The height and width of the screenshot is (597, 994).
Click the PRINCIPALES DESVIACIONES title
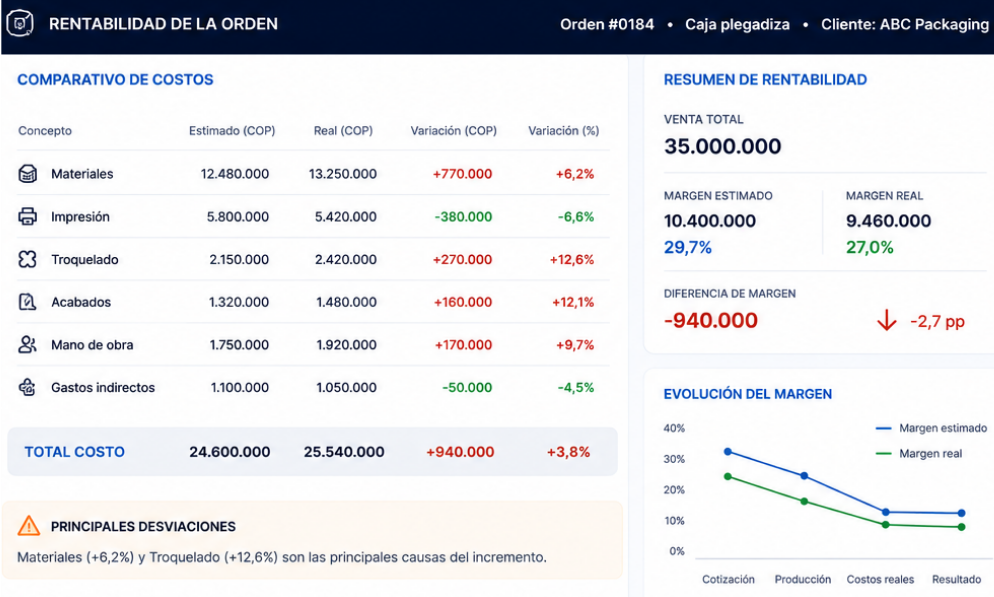click(x=143, y=527)
